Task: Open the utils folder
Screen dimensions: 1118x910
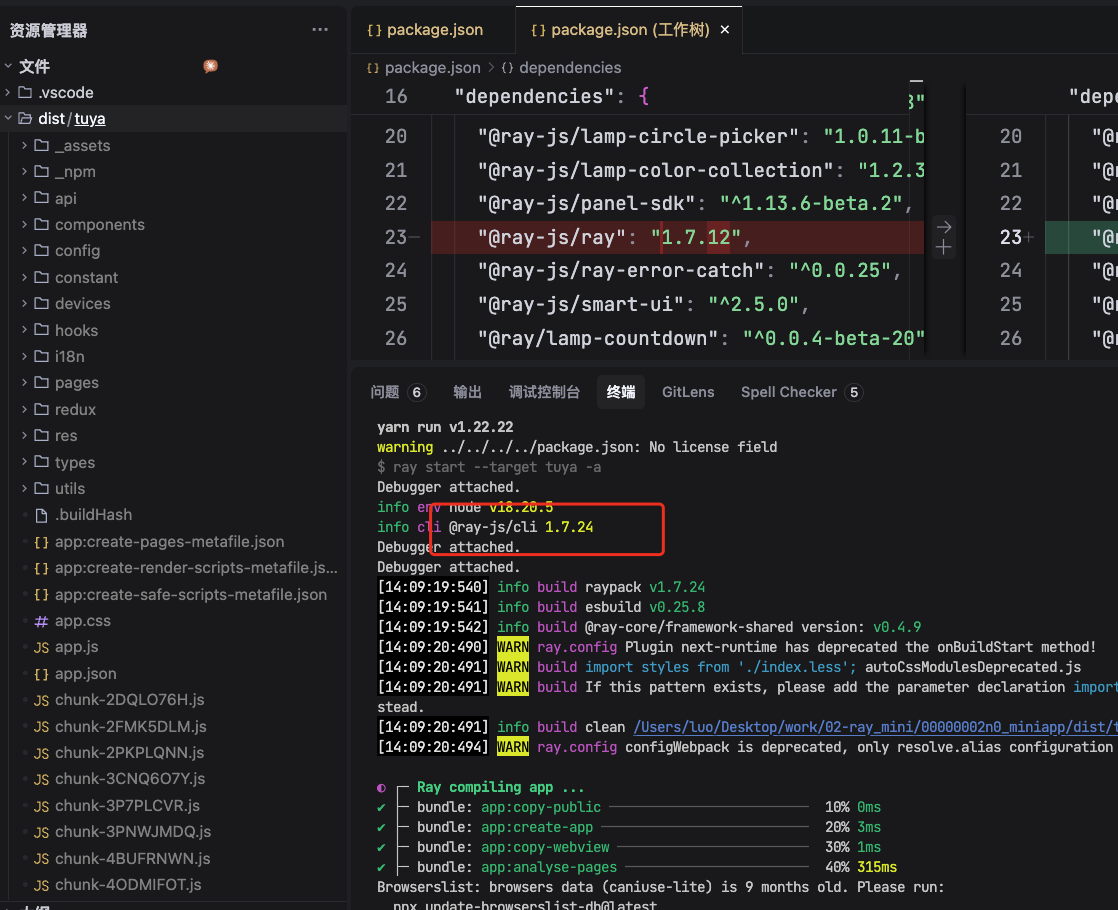Action: (70, 489)
